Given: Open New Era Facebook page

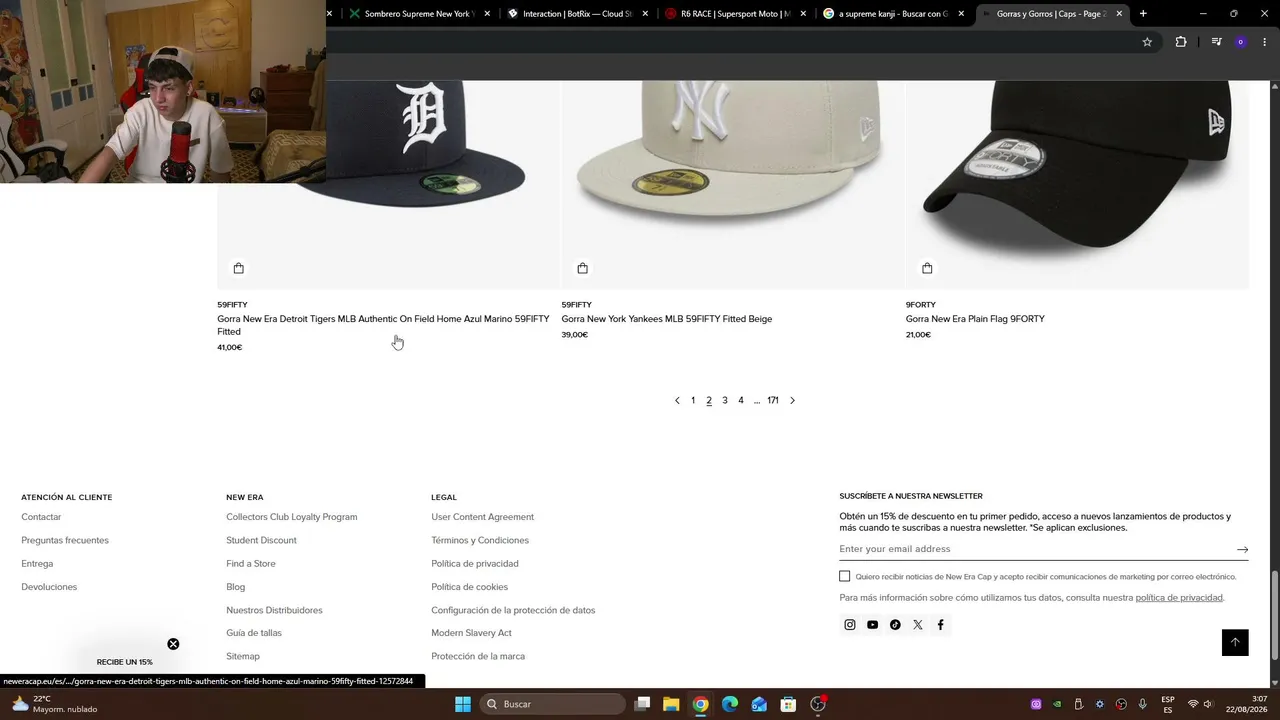Looking at the screenshot, I should tap(940, 625).
